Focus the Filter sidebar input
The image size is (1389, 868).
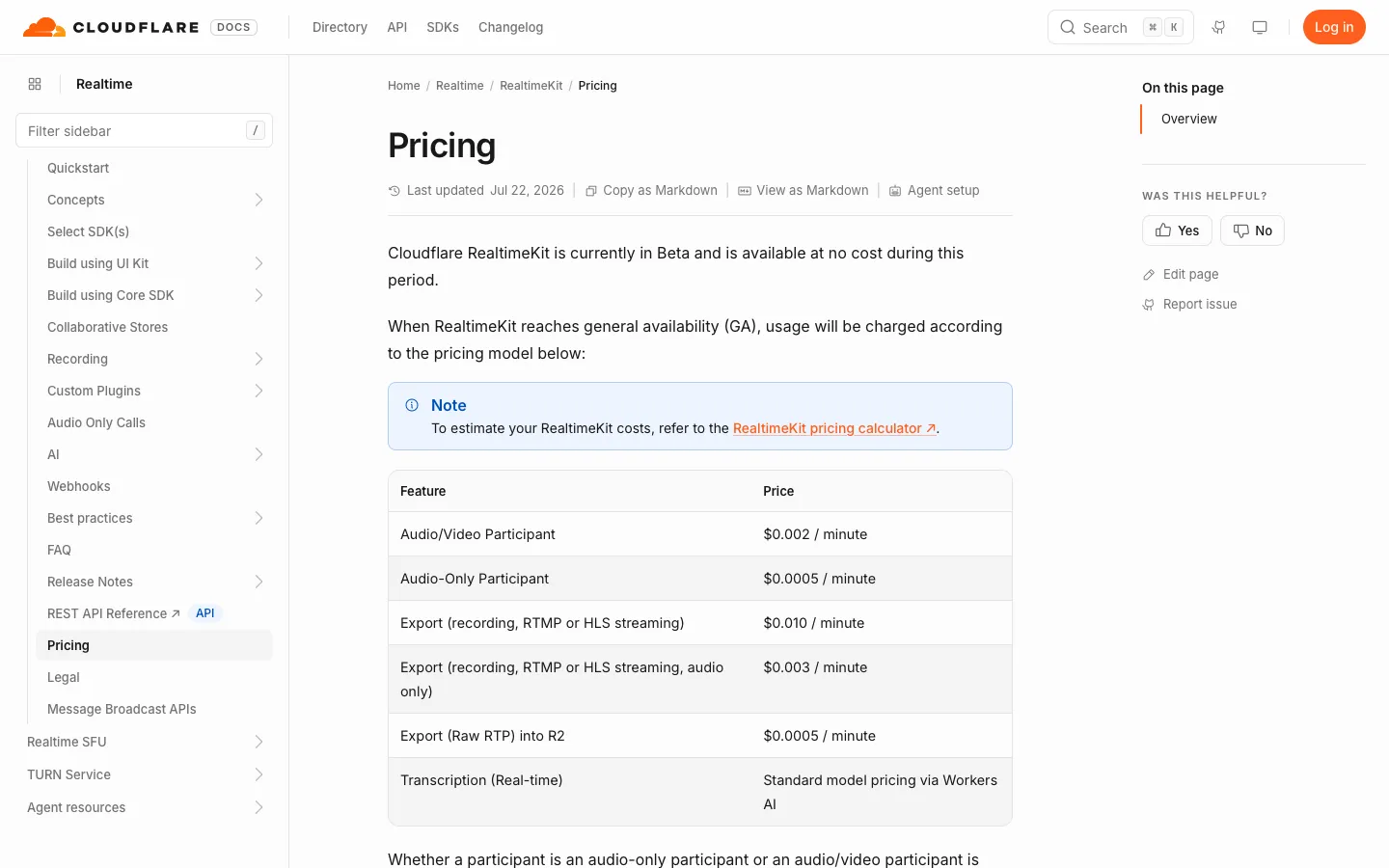click(144, 130)
